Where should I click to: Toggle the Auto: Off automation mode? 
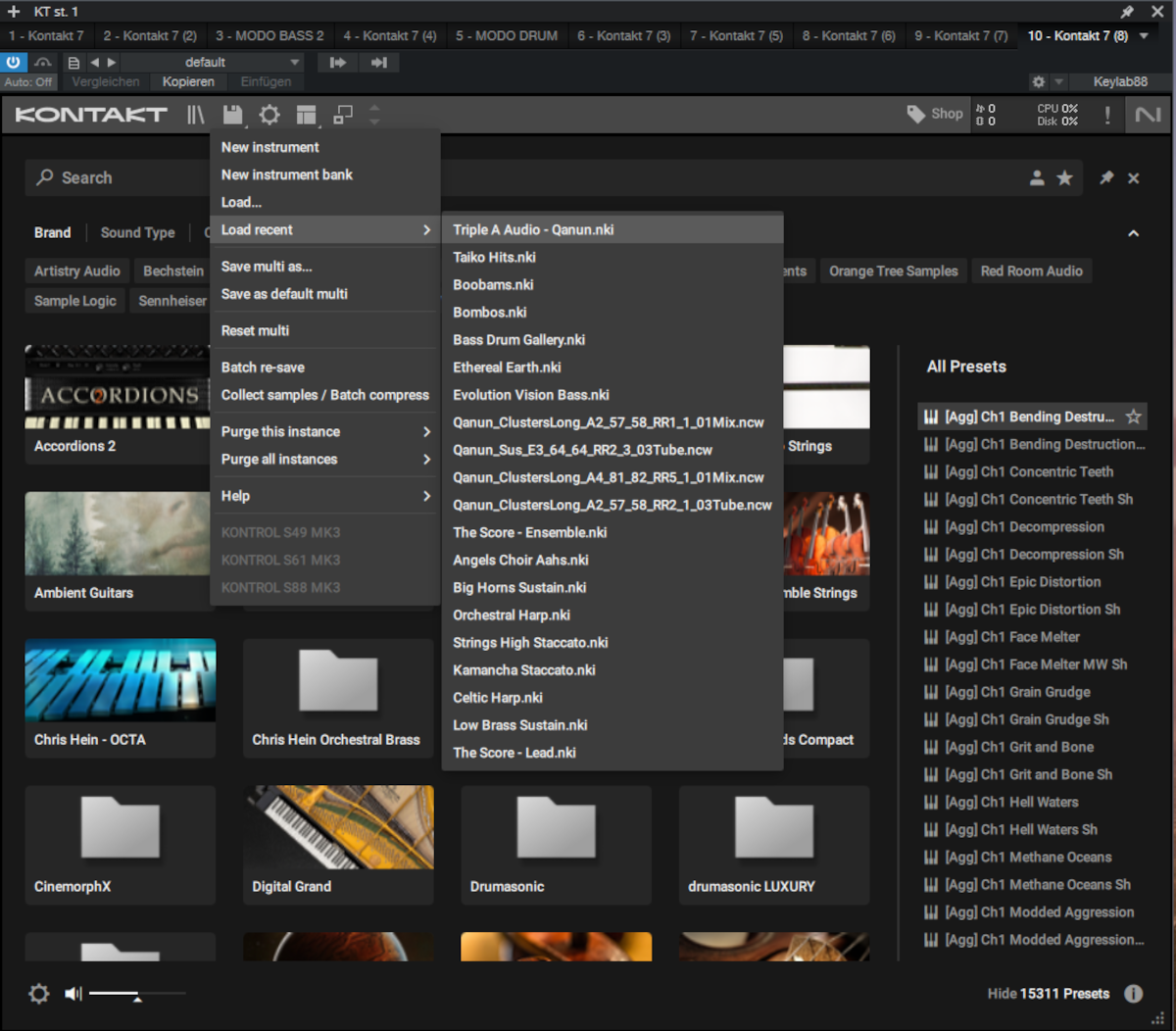(x=28, y=82)
